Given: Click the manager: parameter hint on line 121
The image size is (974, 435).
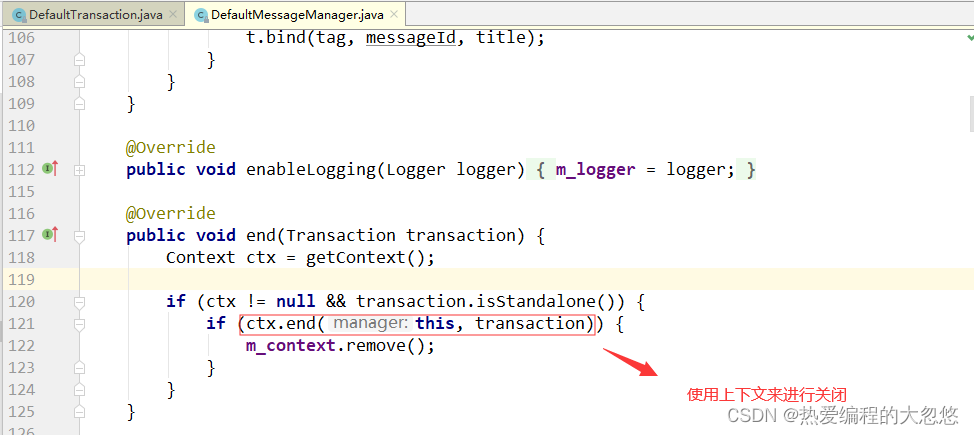Looking at the screenshot, I should coord(369,324).
